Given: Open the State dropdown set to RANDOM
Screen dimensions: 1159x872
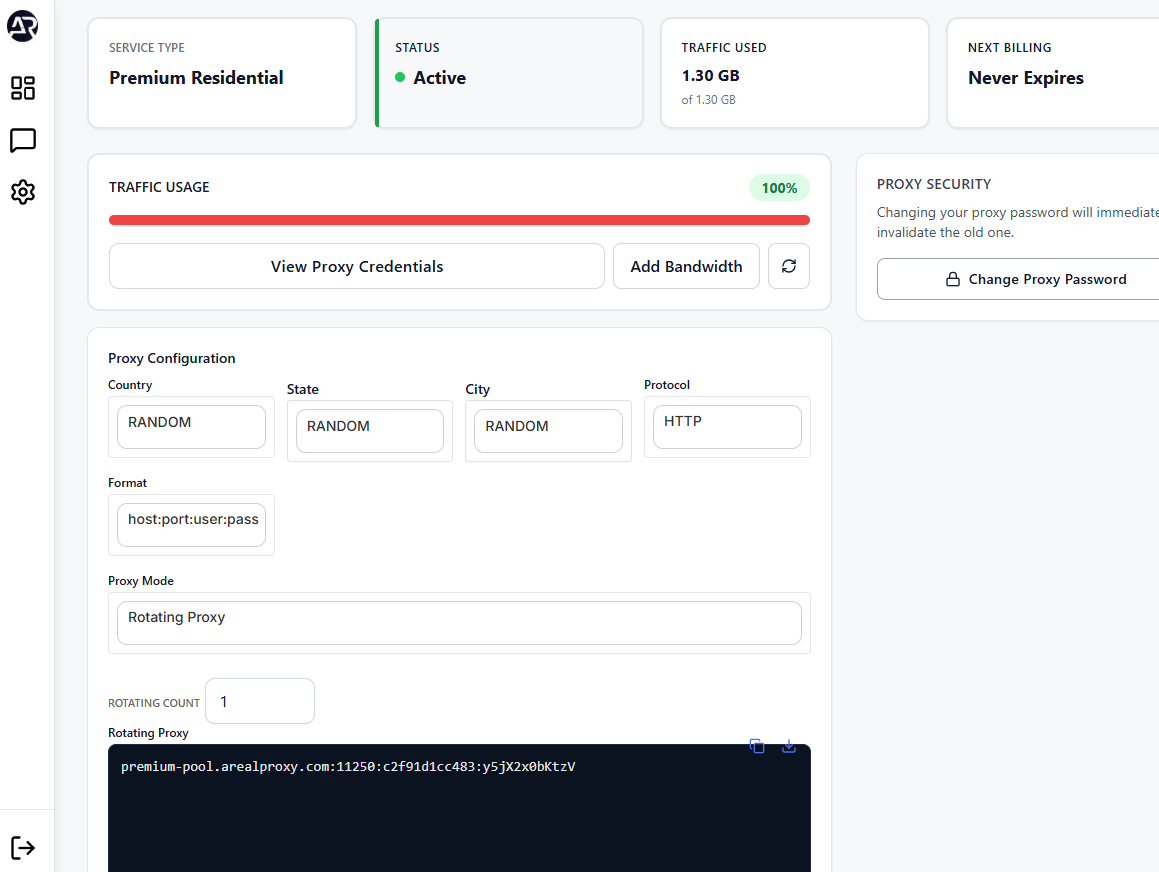Looking at the screenshot, I should tap(370, 431).
